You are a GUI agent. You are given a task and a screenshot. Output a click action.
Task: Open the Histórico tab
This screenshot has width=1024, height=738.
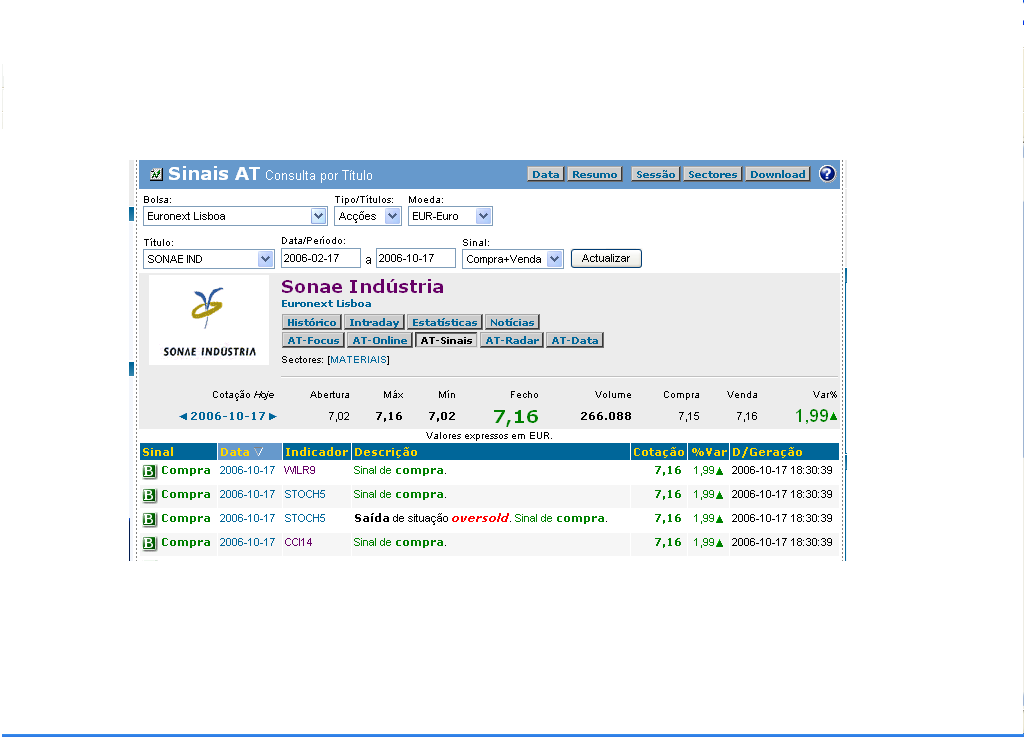[312, 322]
